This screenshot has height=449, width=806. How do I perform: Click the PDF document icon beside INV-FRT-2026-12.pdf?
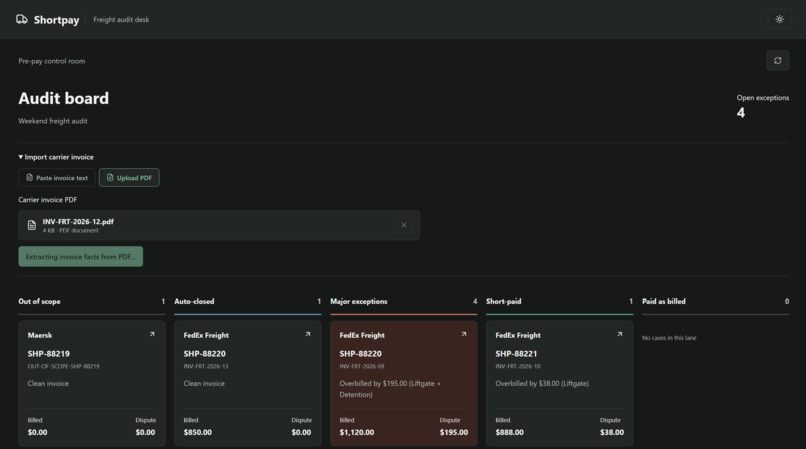(x=32, y=225)
